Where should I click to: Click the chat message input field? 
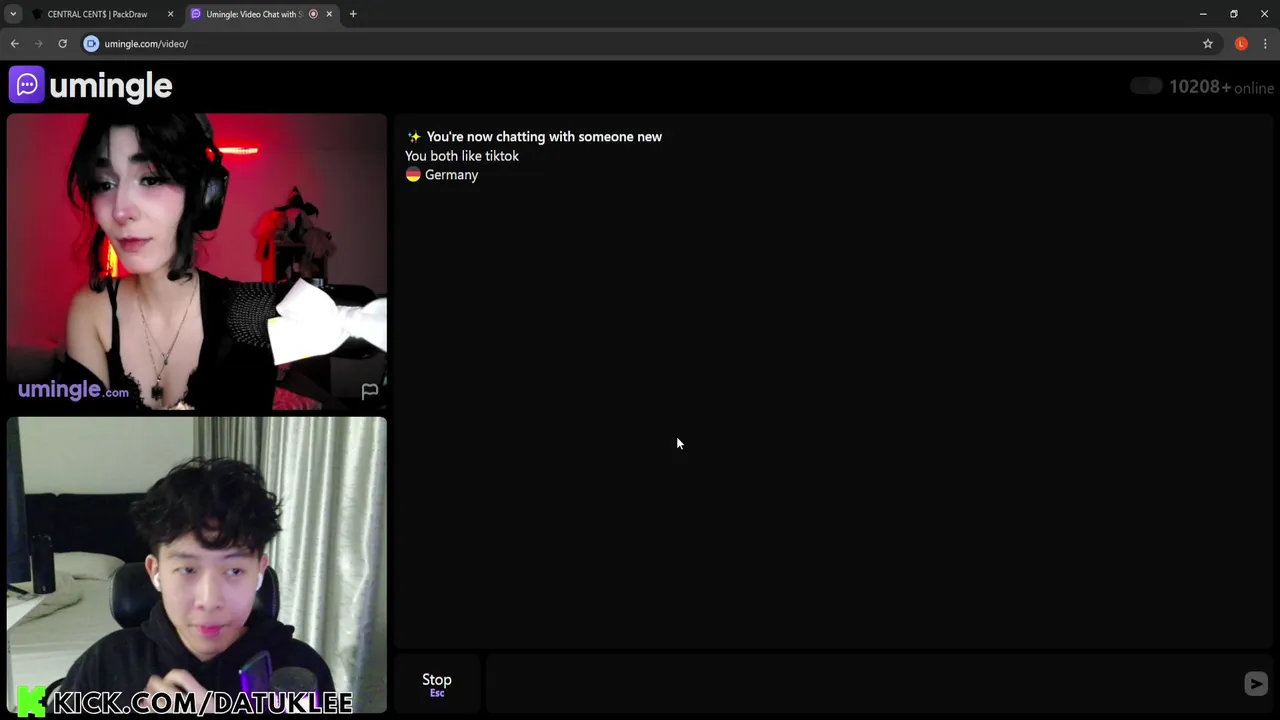[862, 684]
